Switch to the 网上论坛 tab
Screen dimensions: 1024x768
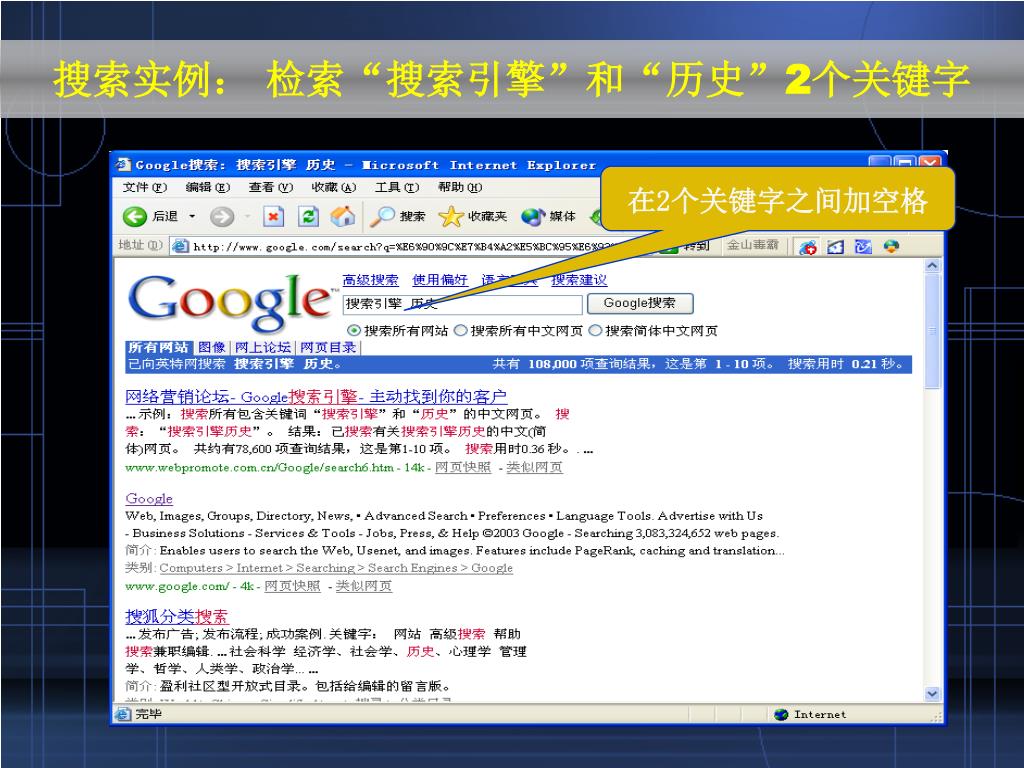[263, 347]
